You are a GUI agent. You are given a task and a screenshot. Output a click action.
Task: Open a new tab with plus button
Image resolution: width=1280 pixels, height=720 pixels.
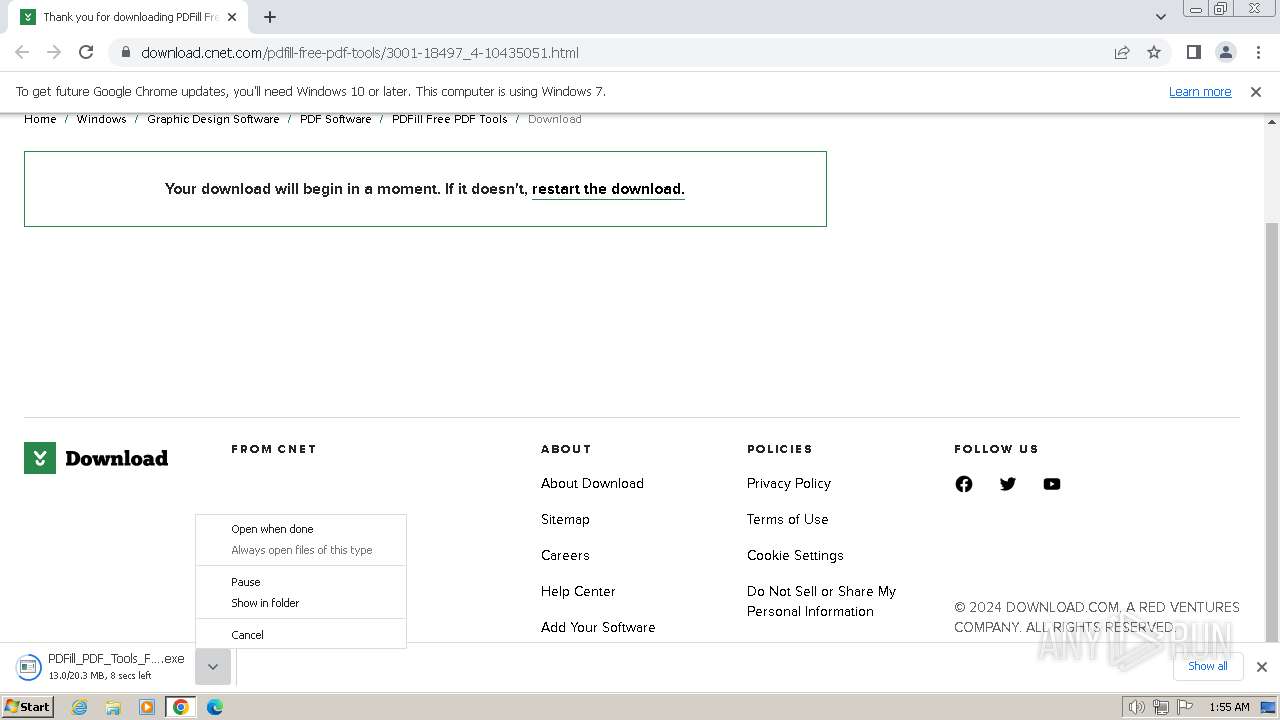coord(270,17)
